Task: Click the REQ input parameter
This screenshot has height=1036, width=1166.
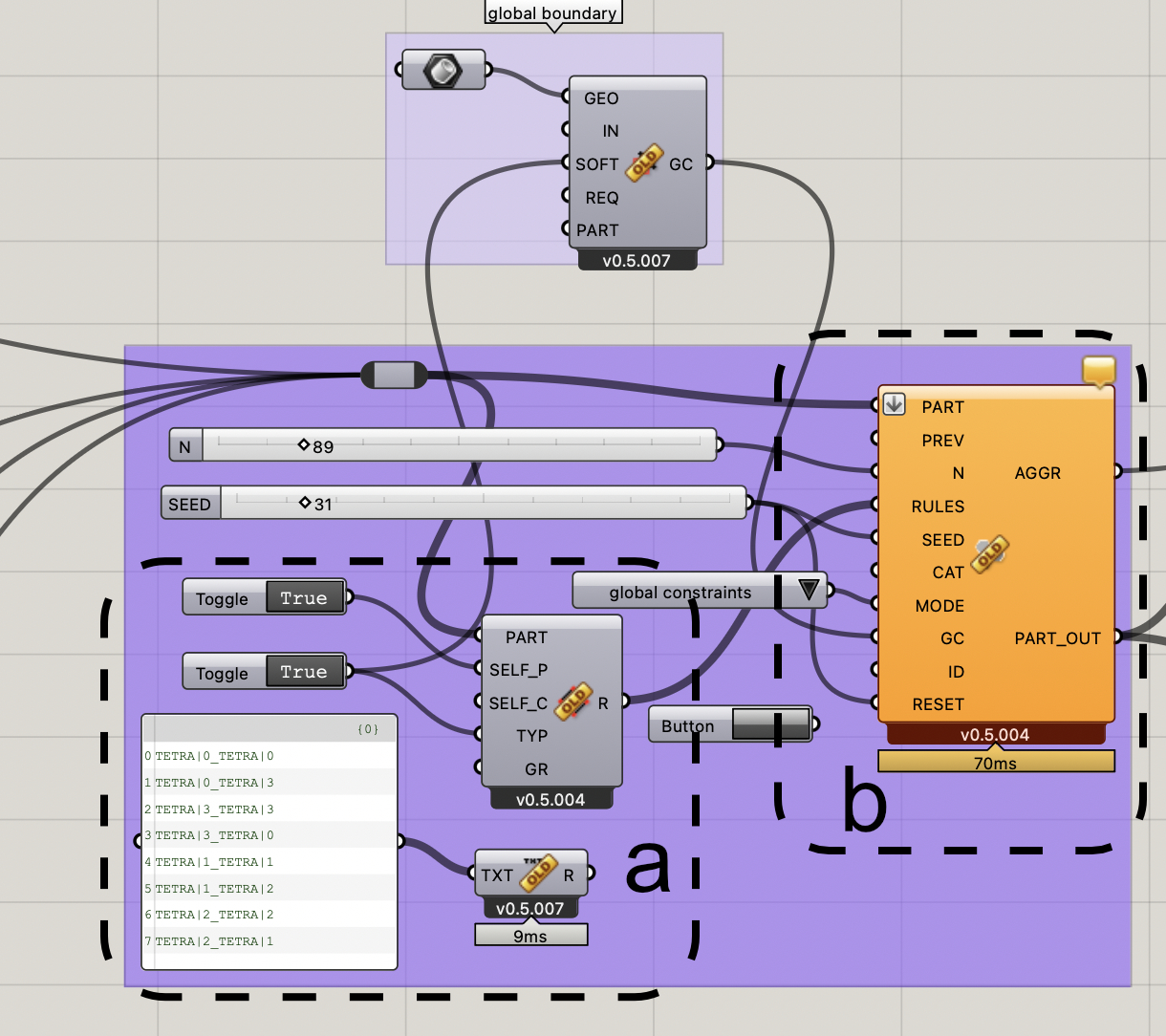Action: (602, 198)
